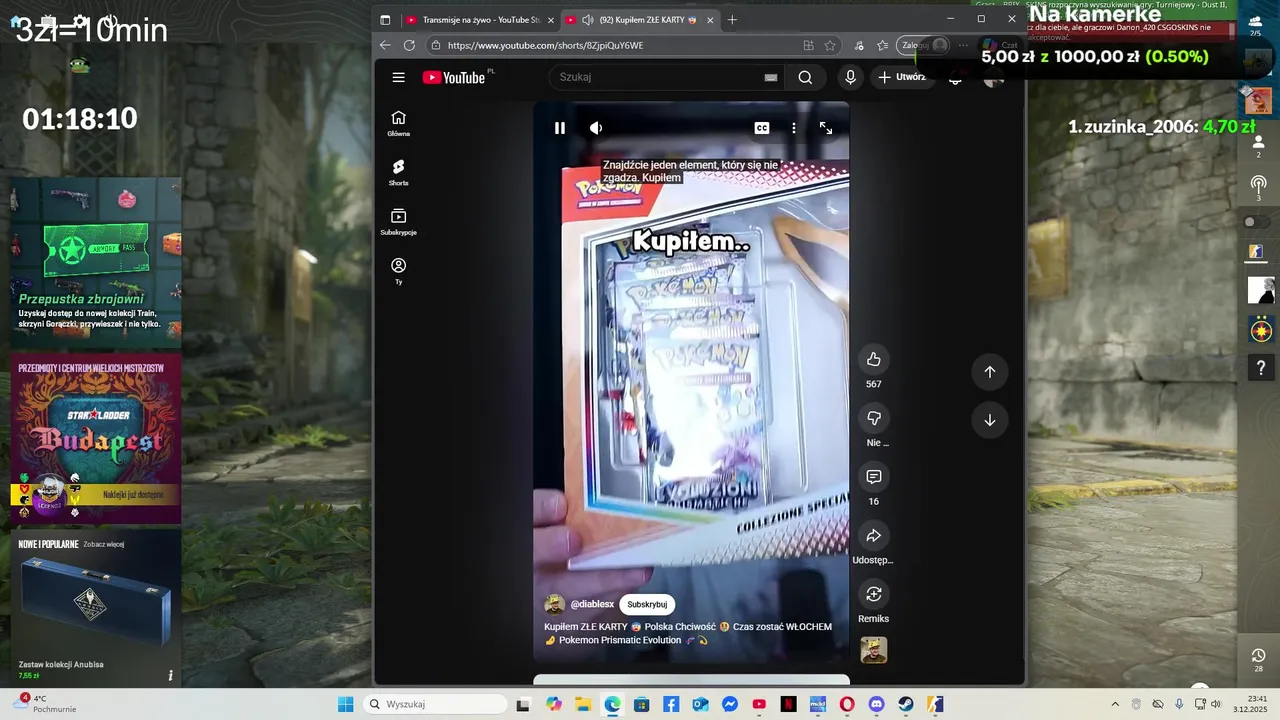
Task: Click the YouTube search magnifier button
Action: coord(805,77)
